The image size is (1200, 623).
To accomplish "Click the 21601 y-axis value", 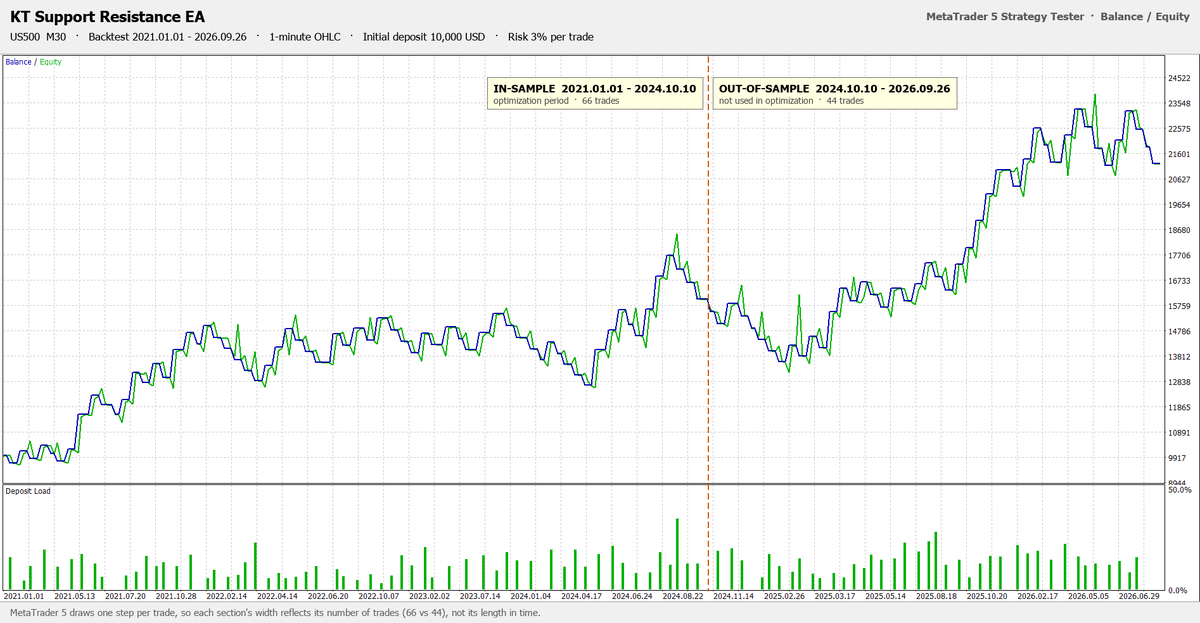I will click(1180, 154).
